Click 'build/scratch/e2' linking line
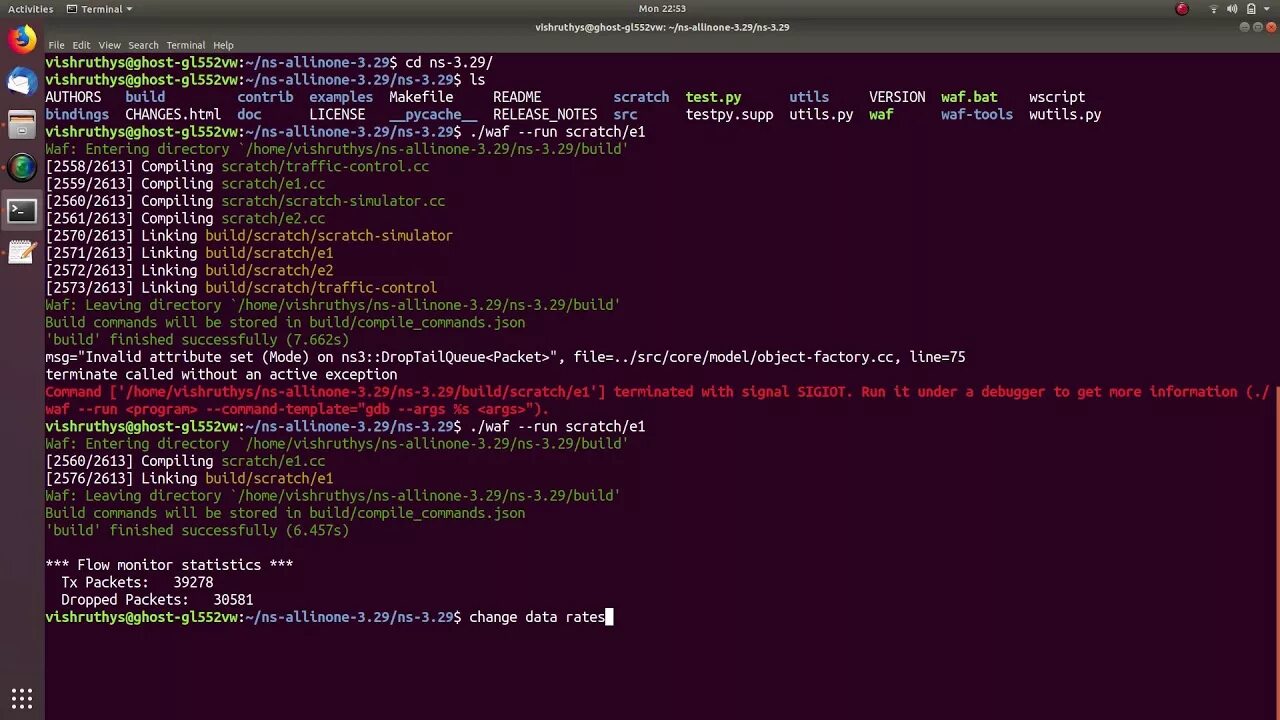1280x720 pixels. (269, 270)
